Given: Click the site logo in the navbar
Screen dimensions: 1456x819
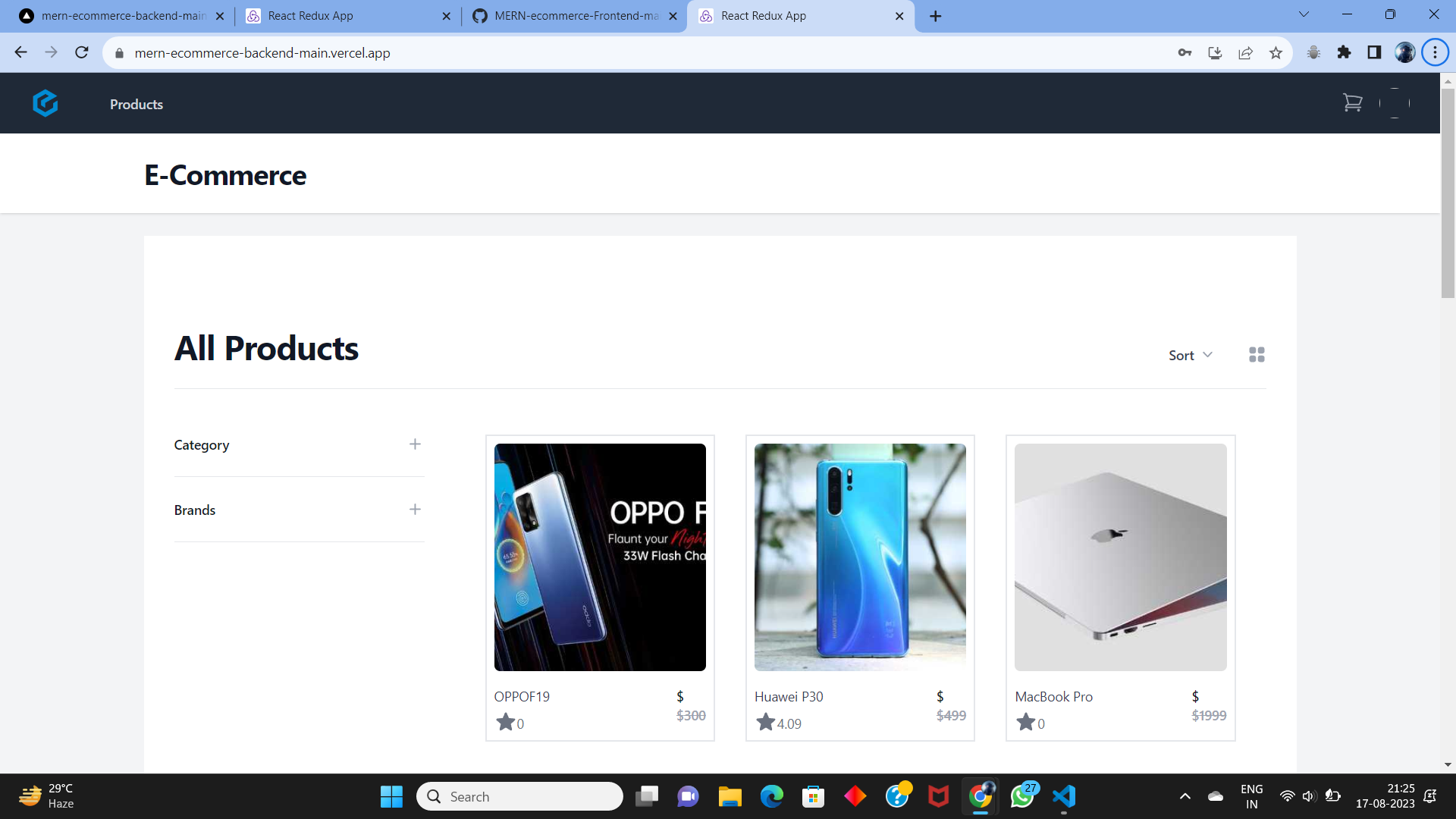Looking at the screenshot, I should click(45, 103).
